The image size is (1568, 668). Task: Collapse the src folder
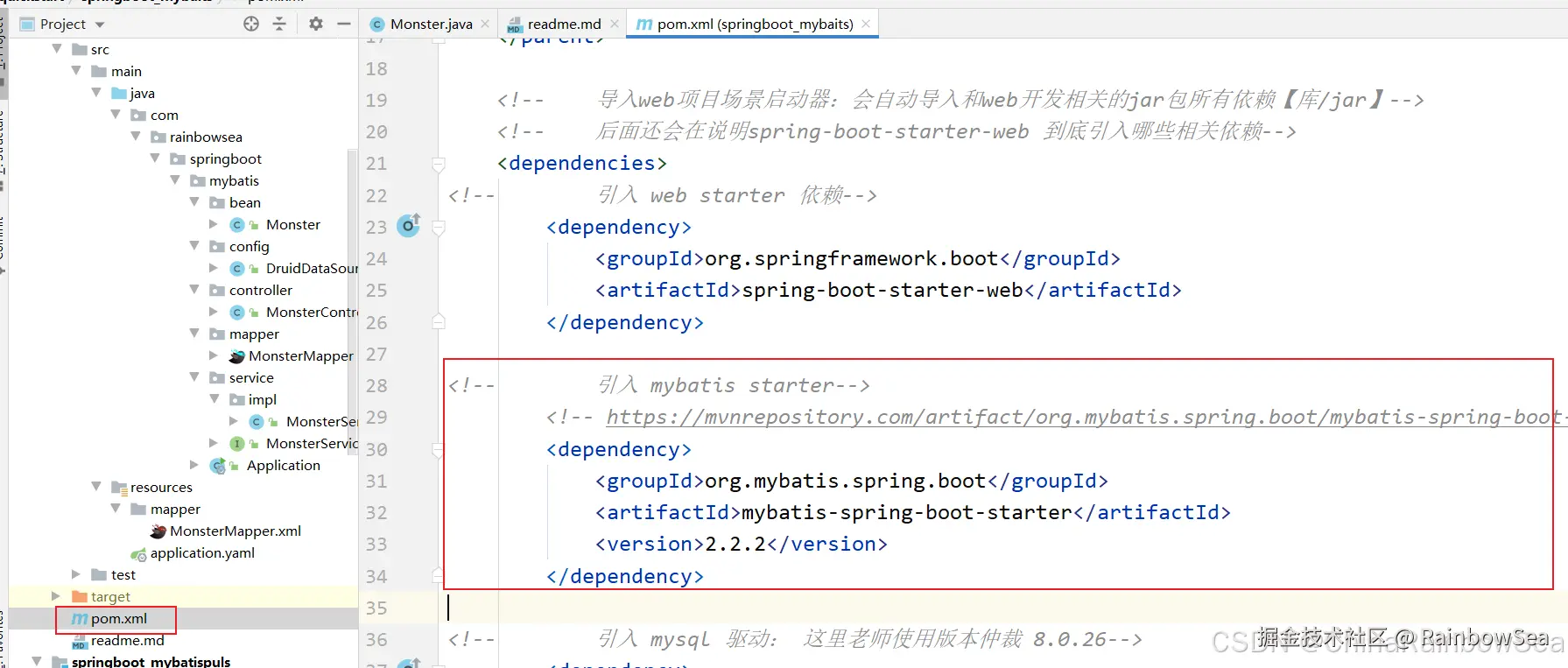click(x=57, y=49)
